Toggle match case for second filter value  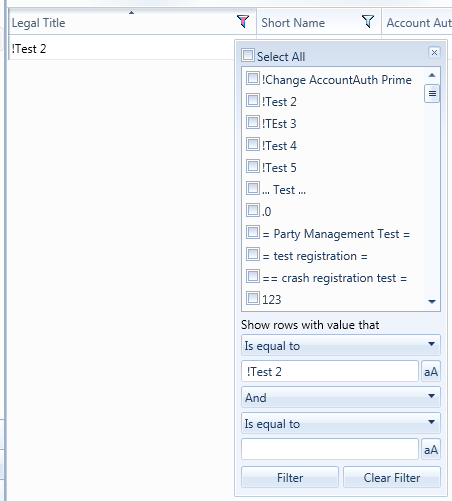(431, 450)
